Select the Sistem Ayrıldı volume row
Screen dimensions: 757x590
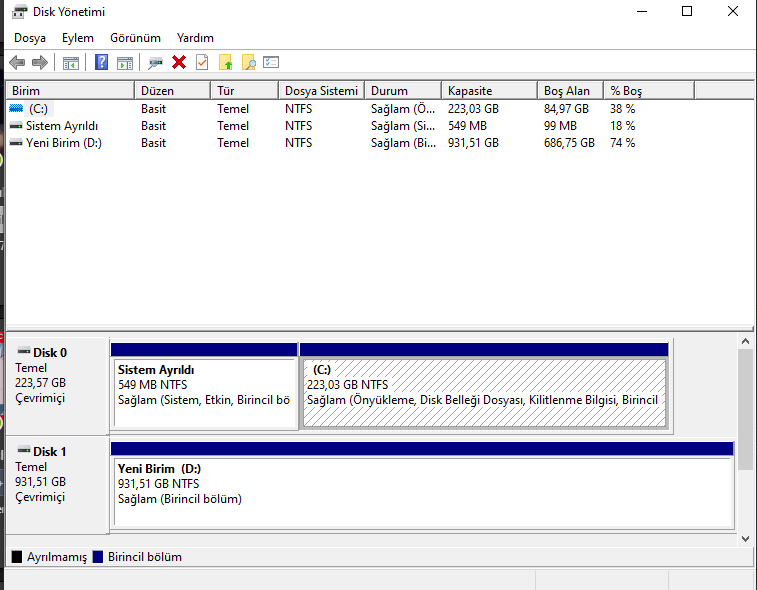(x=350, y=126)
